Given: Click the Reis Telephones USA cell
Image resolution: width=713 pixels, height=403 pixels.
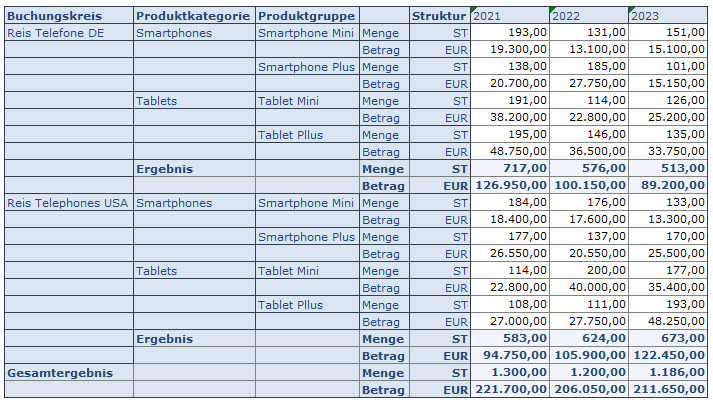Looking at the screenshot, I should pos(69,203).
